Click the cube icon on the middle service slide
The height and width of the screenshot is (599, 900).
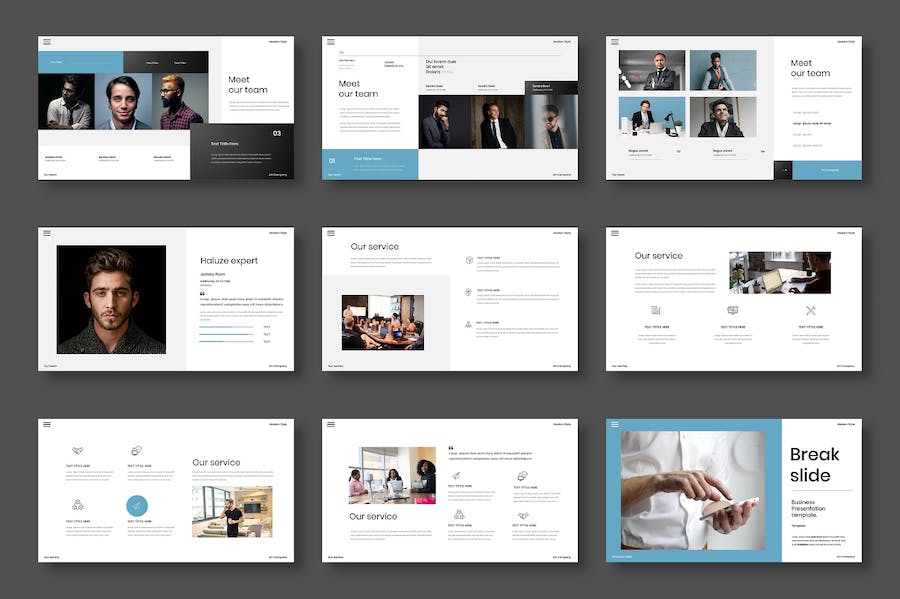tap(469, 260)
